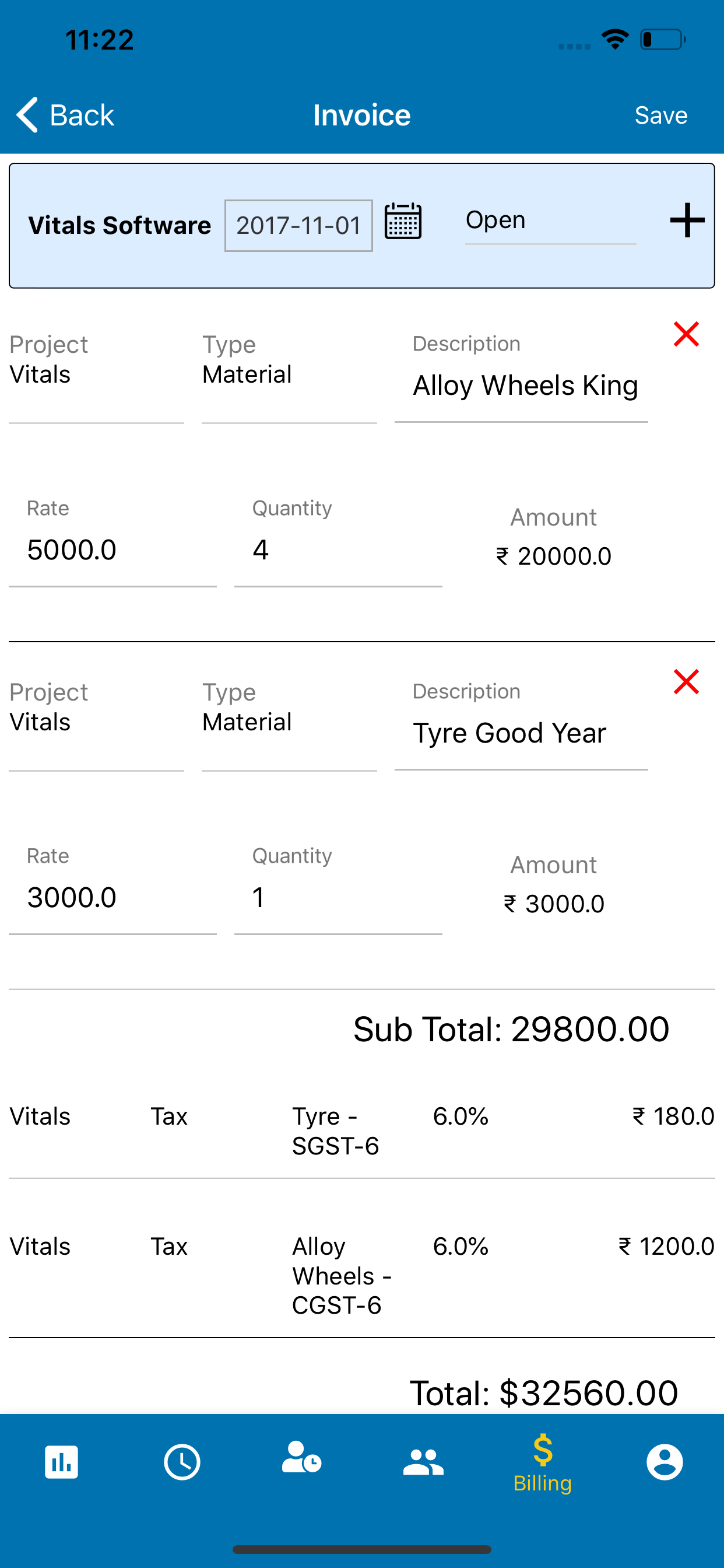
Task: Open the user with clock tab
Action: click(x=302, y=1458)
